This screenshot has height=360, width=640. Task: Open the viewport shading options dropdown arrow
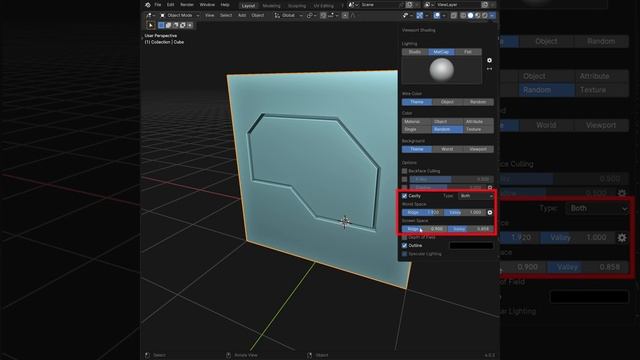pyautogui.click(x=492, y=16)
